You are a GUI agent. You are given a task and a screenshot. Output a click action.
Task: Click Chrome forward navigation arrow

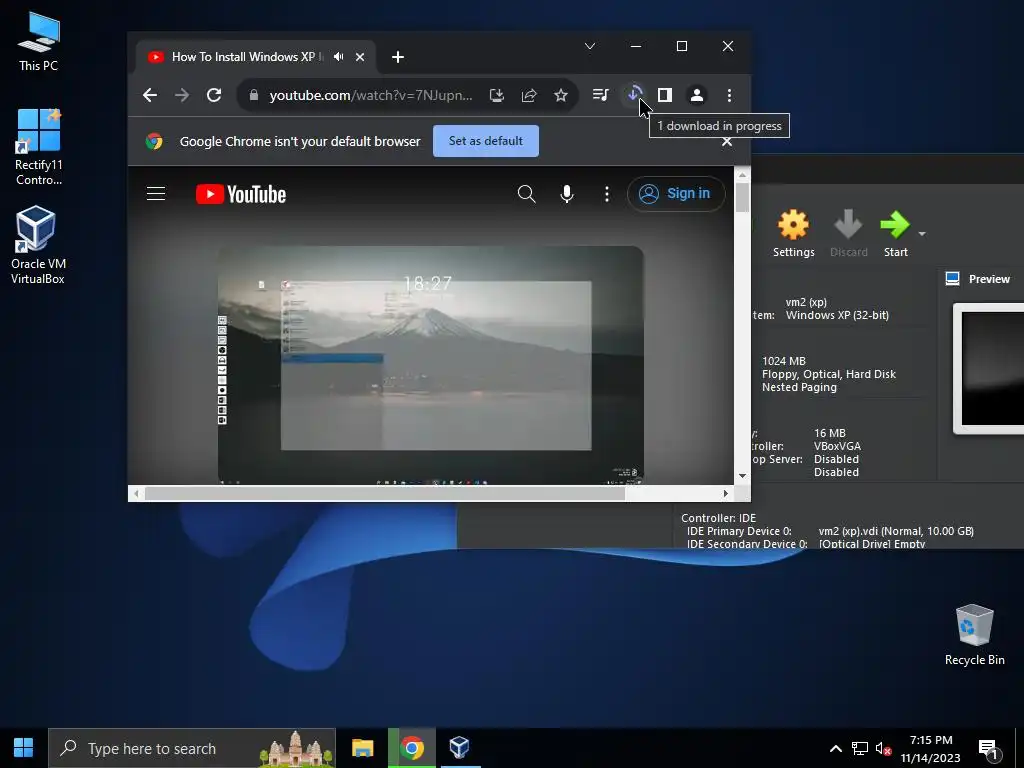(x=182, y=95)
